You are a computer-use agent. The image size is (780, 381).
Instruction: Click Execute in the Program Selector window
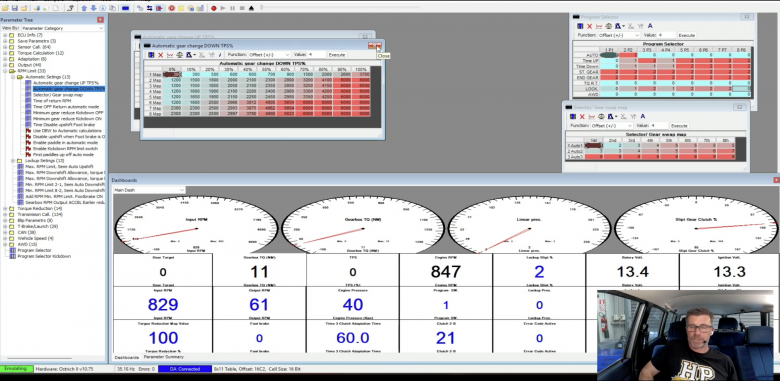686,35
